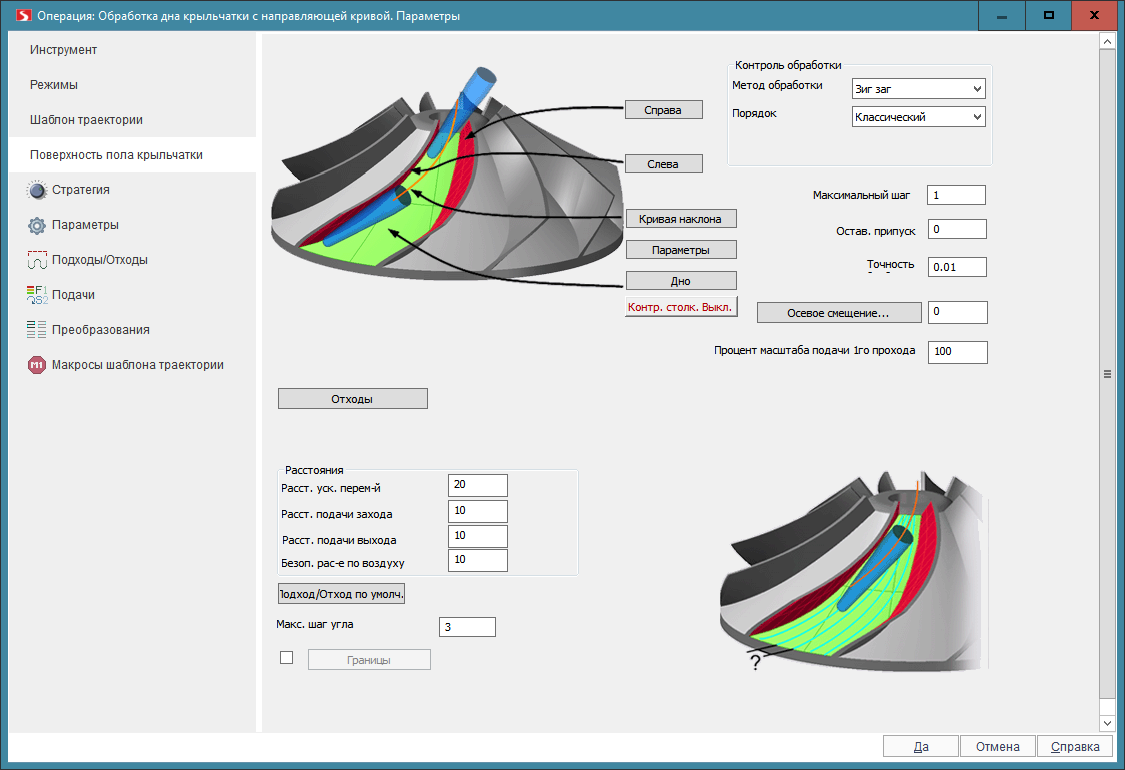Toggle the checkbox next to Границы

(286, 658)
